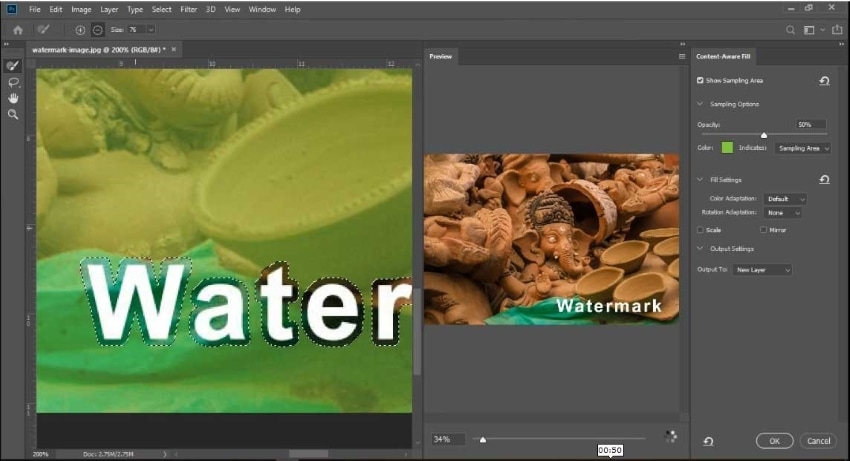Open the Output To dropdown

[x=762, y=270]
